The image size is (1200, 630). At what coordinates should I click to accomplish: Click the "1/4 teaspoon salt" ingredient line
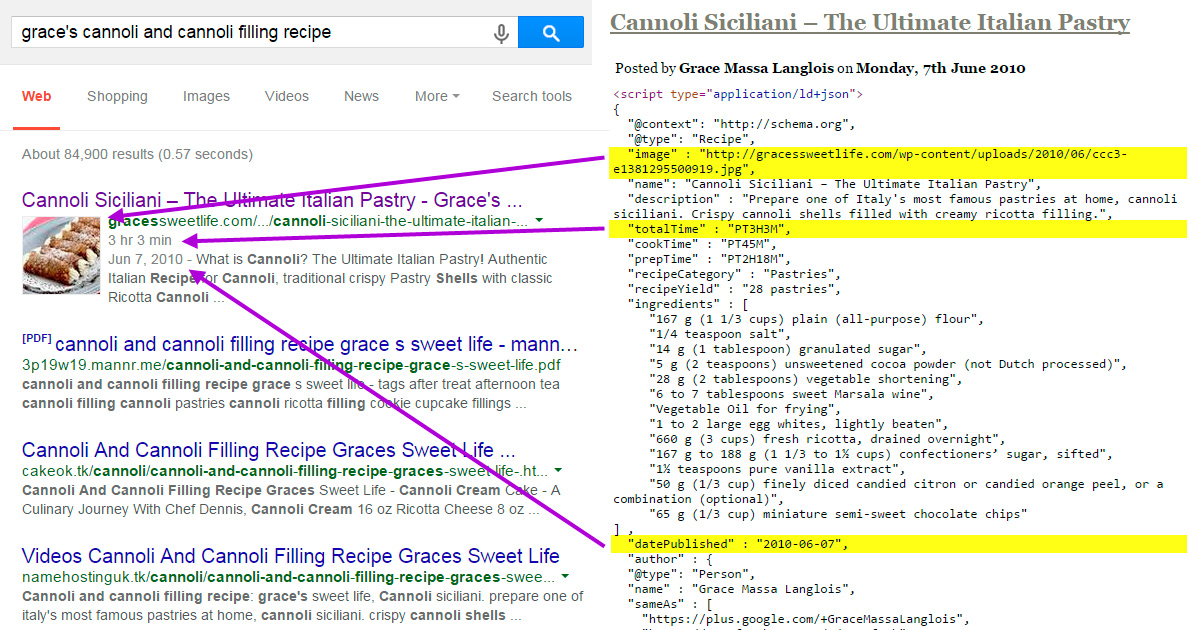(x=718, y=334)
